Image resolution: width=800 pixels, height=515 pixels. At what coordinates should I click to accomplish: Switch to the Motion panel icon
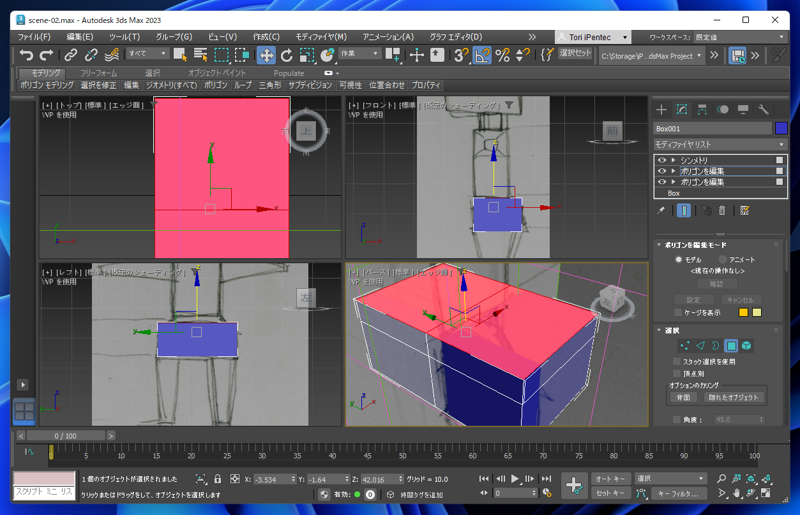722,109
